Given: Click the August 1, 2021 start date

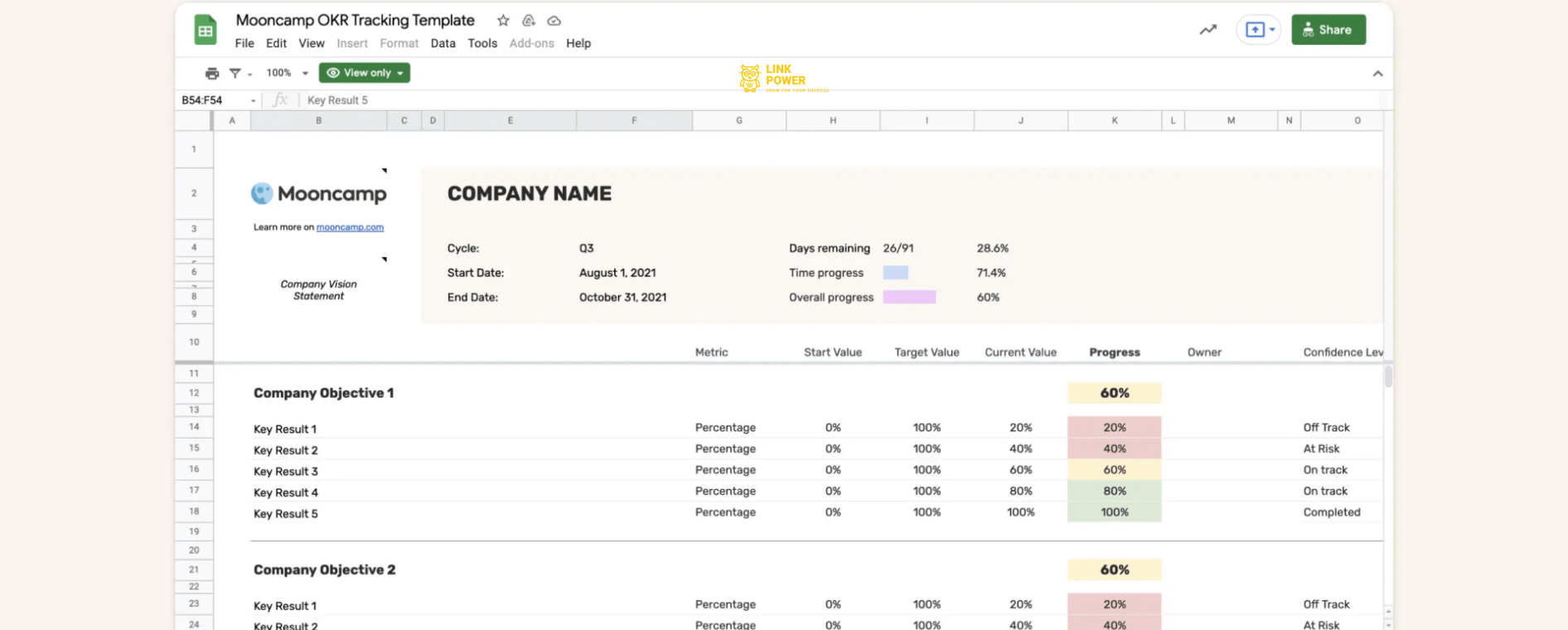Looking at the screenshot, I should [617, 273].
